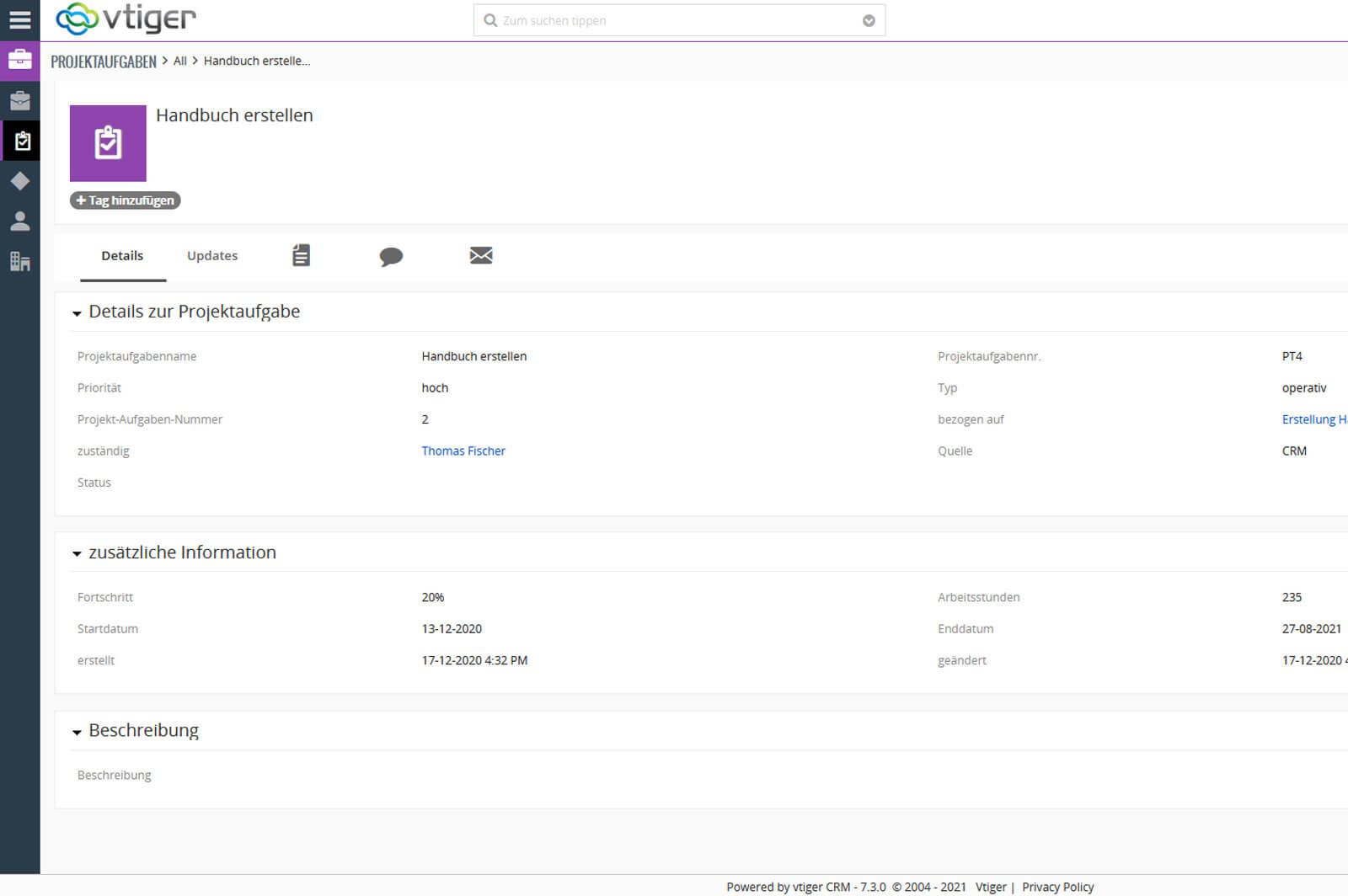Collapse Details zur Projektaufgabe section
1348x896 pixels.
77,313
